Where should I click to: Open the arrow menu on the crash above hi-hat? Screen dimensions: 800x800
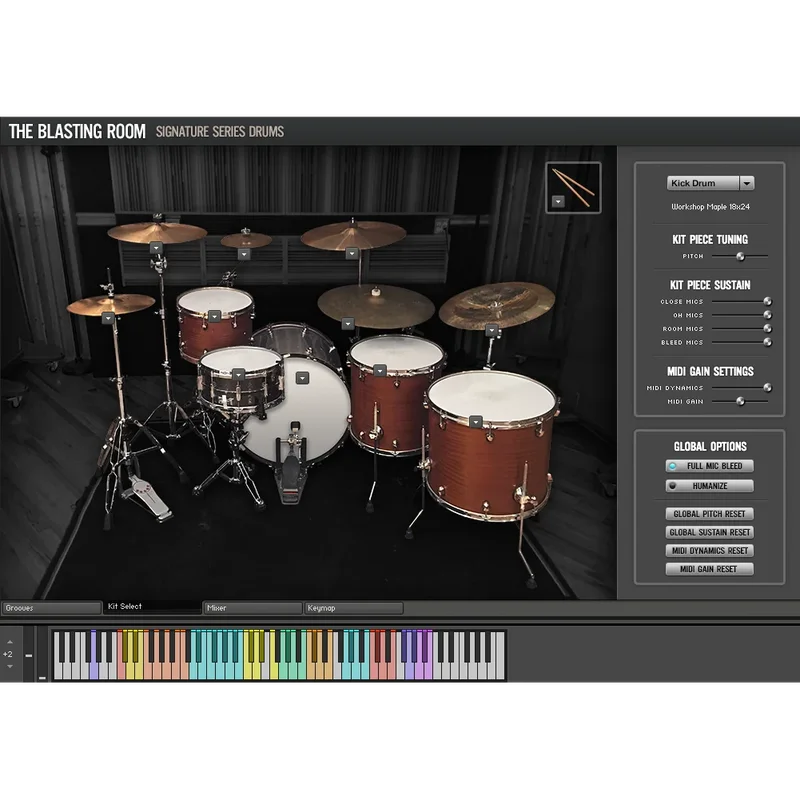pyautogui.click(x=156, y=248)
